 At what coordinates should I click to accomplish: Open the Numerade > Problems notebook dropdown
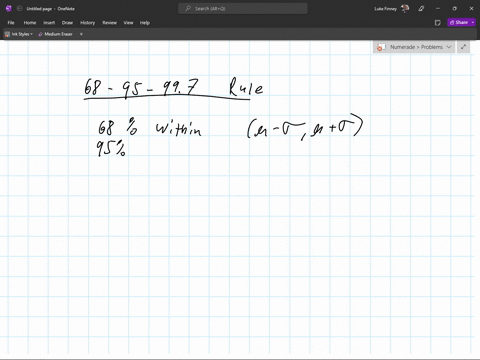pos(414,47)
